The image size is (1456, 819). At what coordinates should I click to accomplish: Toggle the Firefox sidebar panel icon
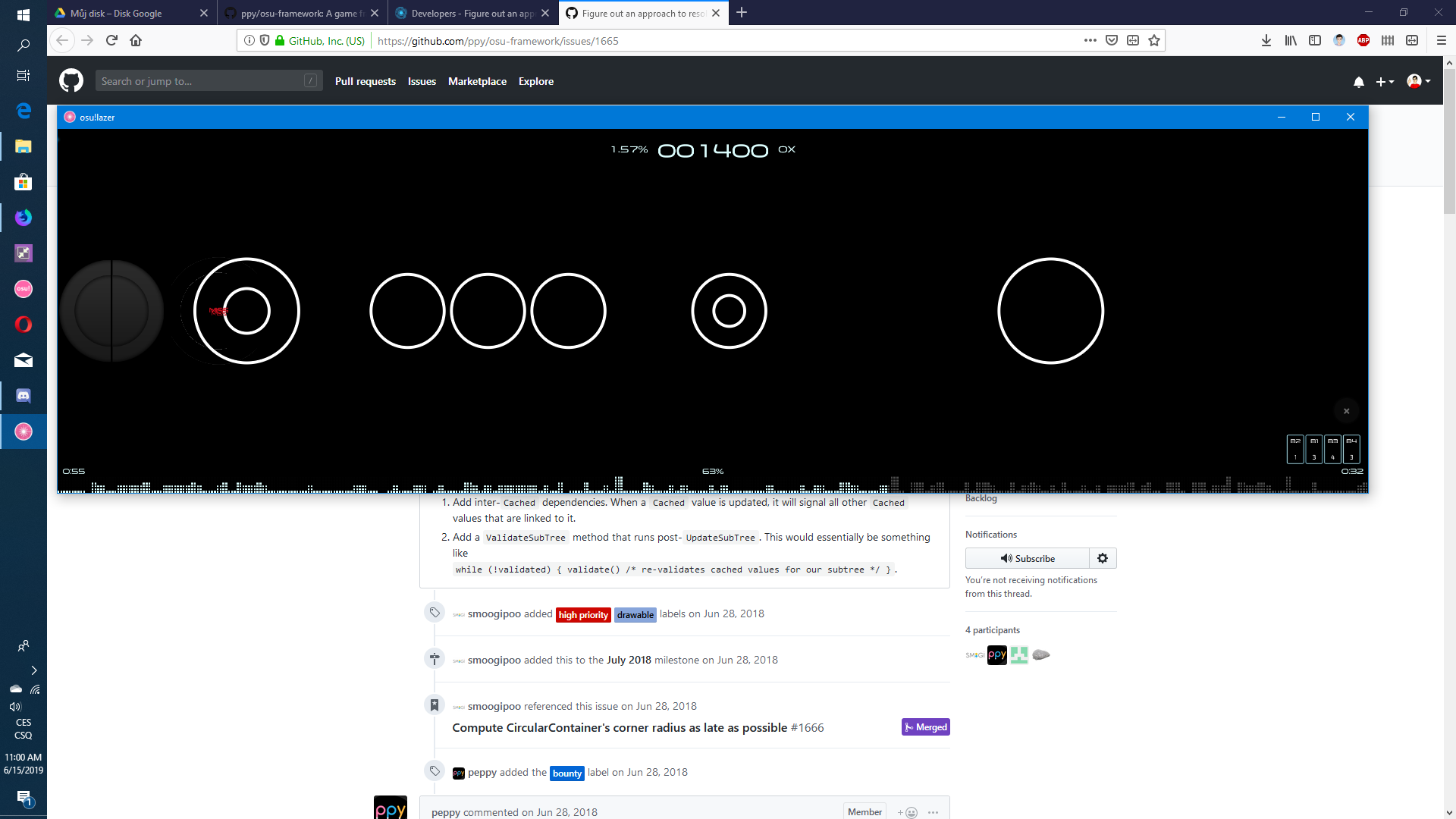1315,40
